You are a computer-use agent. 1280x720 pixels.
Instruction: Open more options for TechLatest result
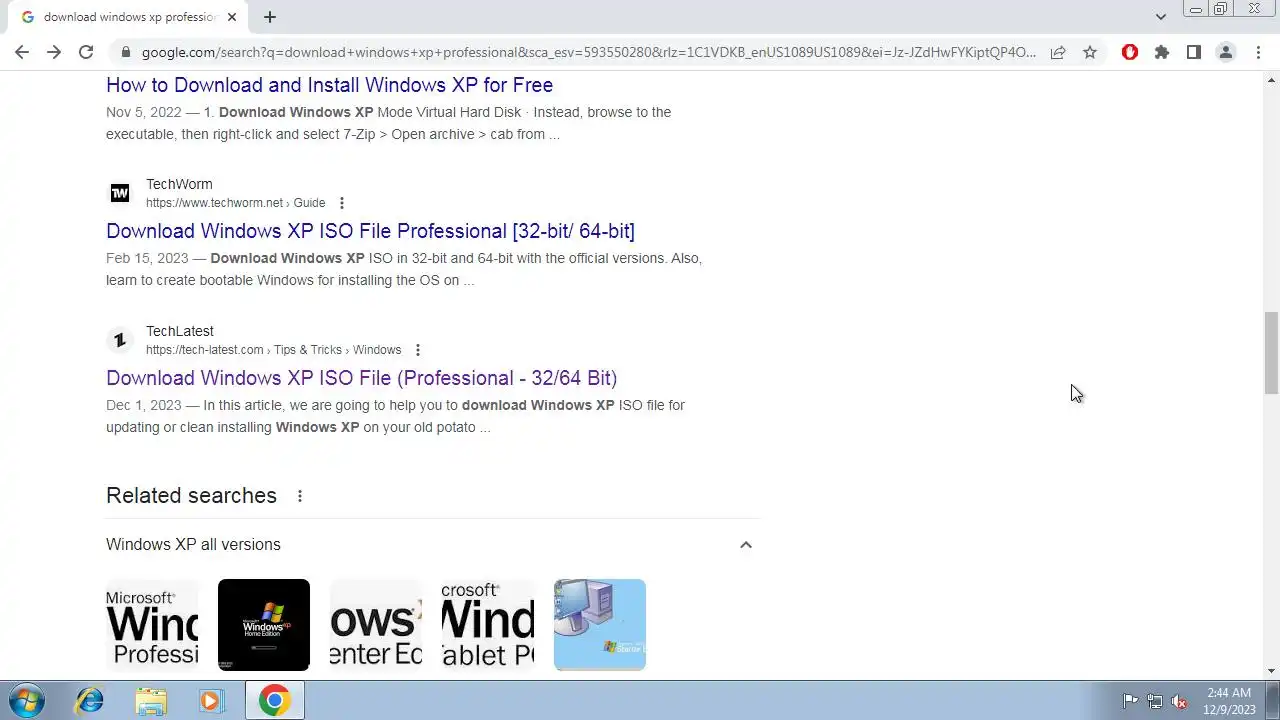(417, 350)
